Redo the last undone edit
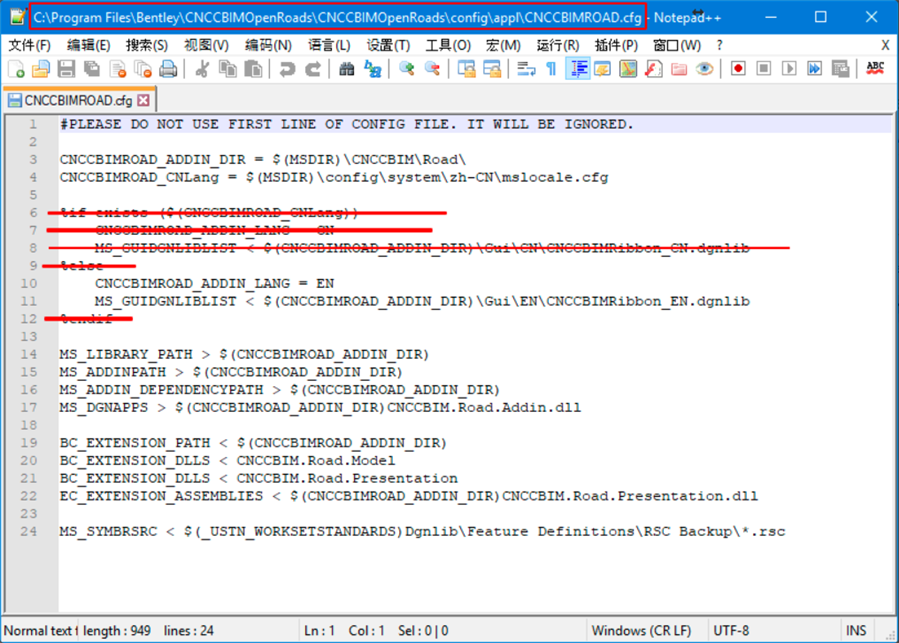 [312, 69]
